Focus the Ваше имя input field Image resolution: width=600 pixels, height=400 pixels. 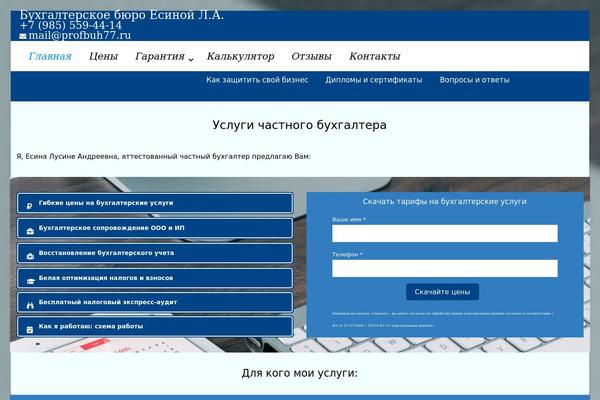click(x=445, y=233)
